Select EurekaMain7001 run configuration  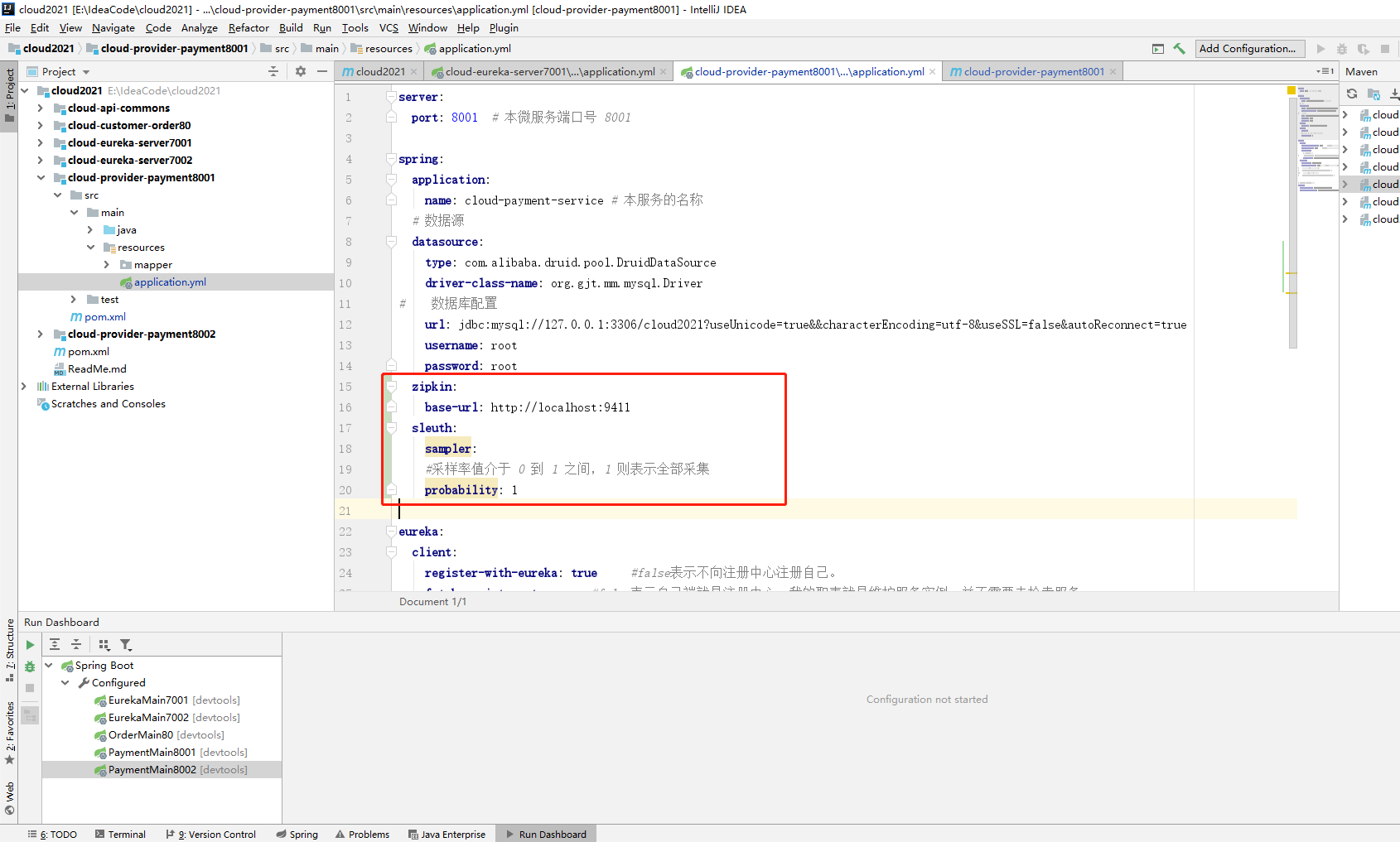(167, 700)
